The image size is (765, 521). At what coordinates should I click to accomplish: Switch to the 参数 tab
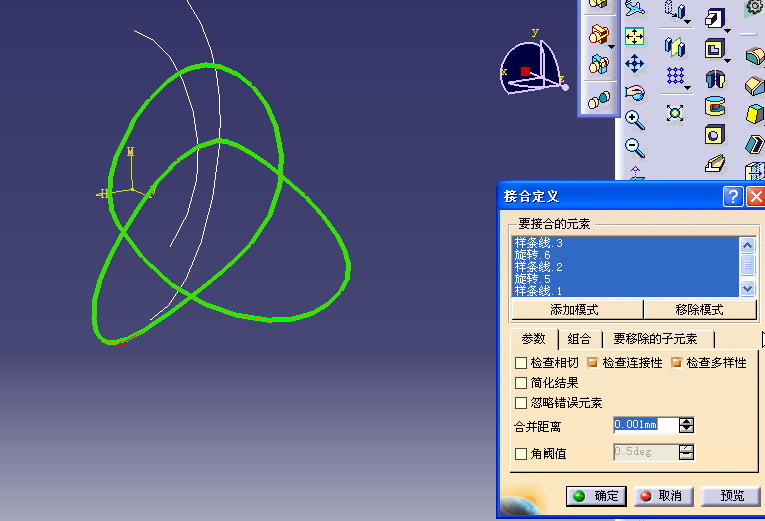tap(533, 339)
